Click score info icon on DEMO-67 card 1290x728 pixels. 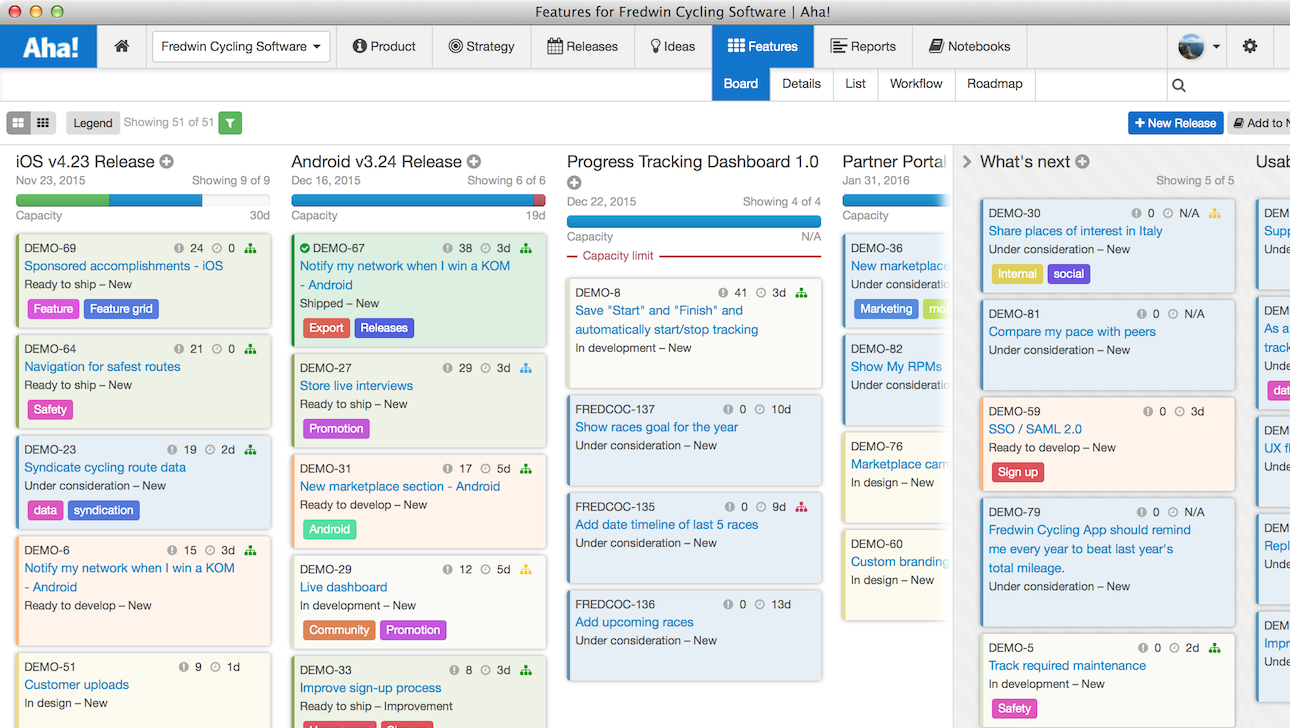[448, 248]
